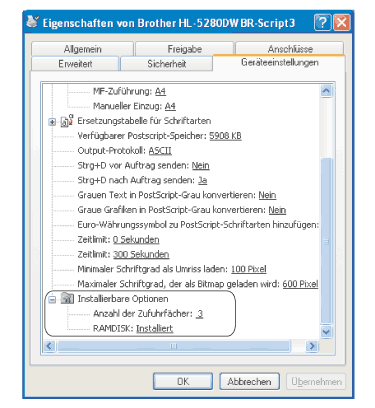Click Nein for Grauen Text konvertieren
This screenshot has width=375, height=408.
[x=267, y=195]
